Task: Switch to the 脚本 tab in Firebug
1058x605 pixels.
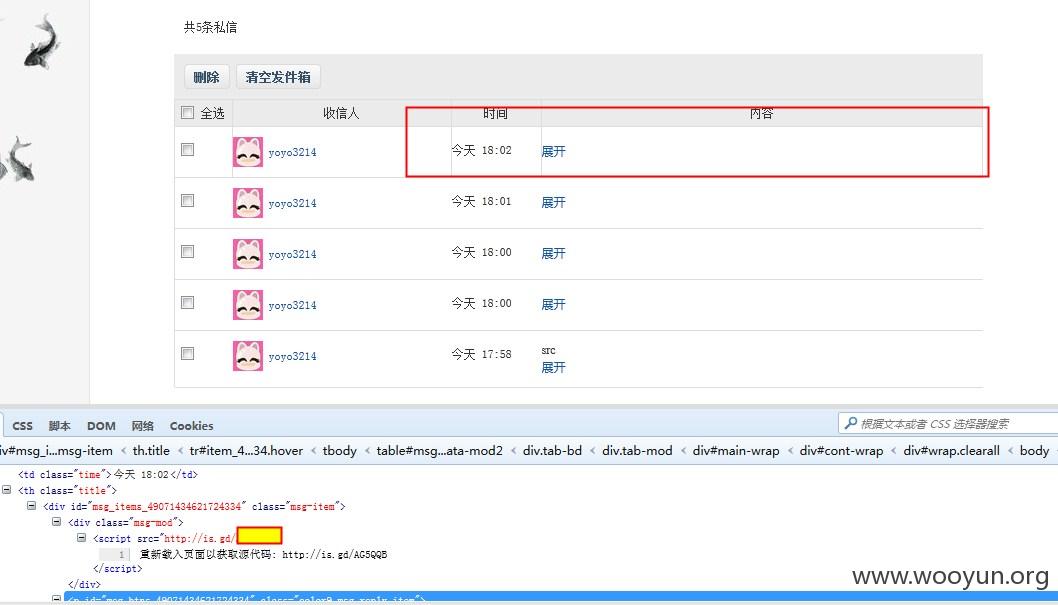Action: pos(59,426)
